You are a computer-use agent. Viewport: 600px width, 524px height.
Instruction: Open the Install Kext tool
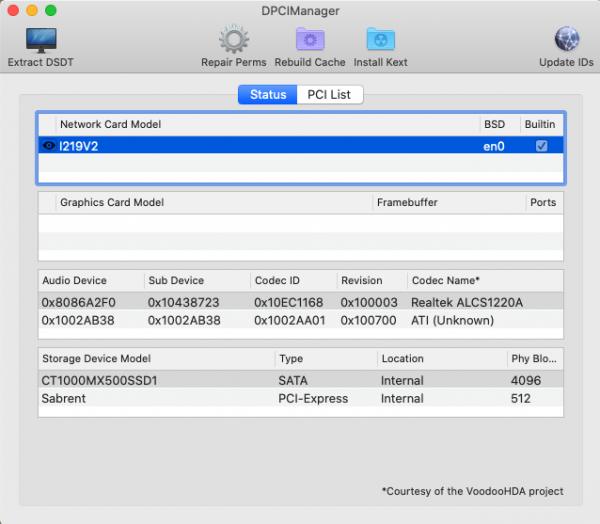(380, 40)
